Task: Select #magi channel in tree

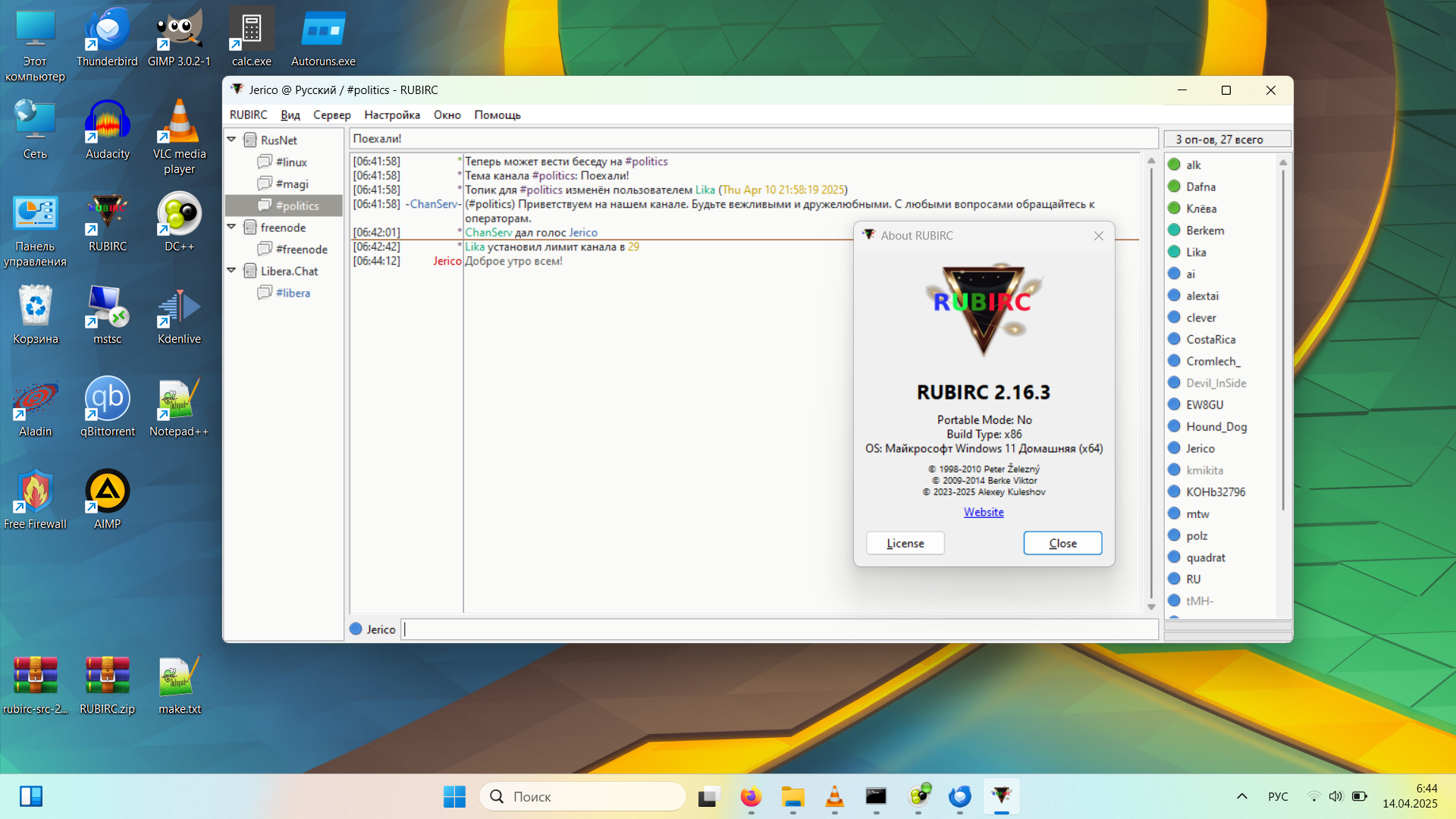Action: point(292,184)
